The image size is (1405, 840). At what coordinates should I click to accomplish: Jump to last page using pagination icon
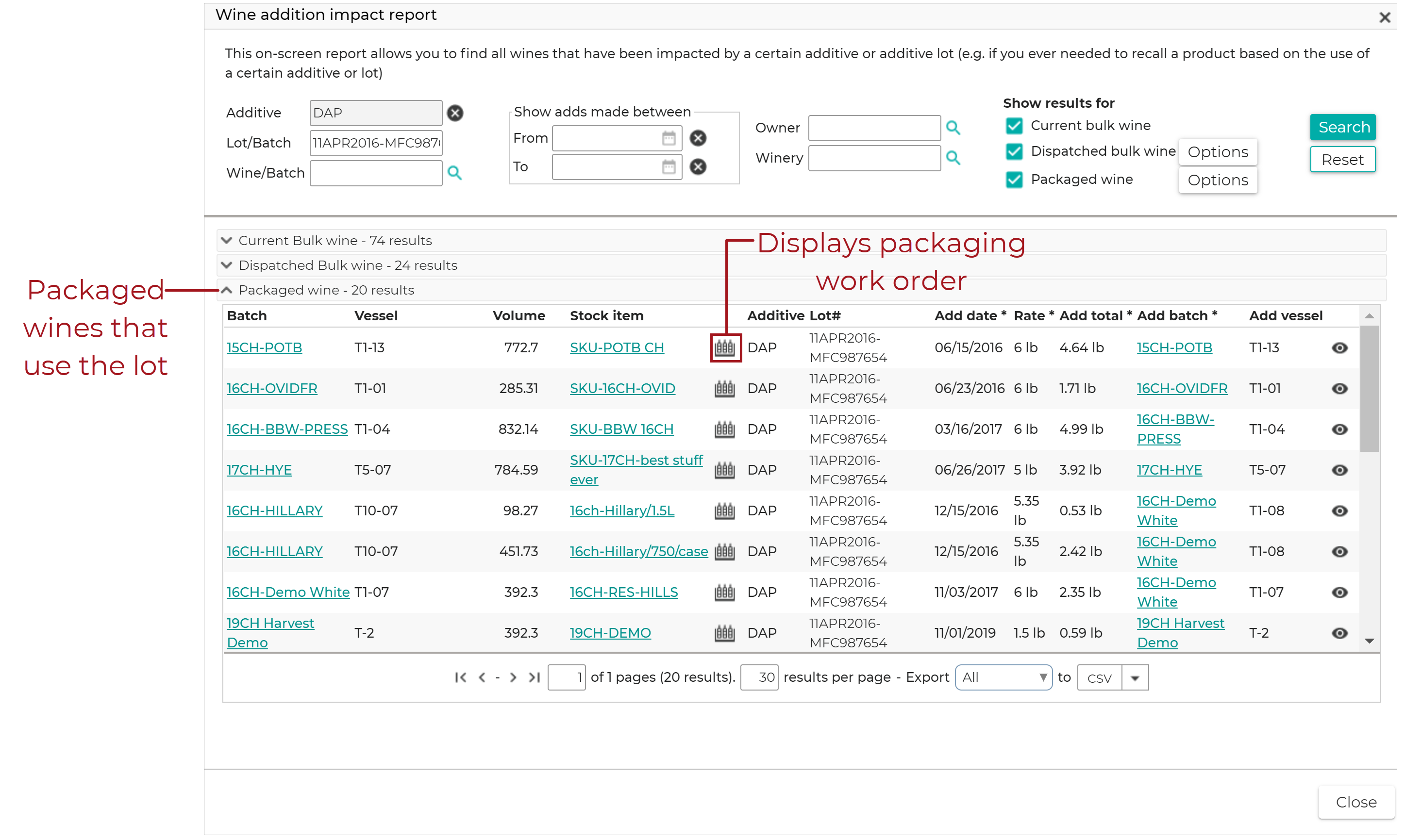pyautogui.click(x=534, y=677)
